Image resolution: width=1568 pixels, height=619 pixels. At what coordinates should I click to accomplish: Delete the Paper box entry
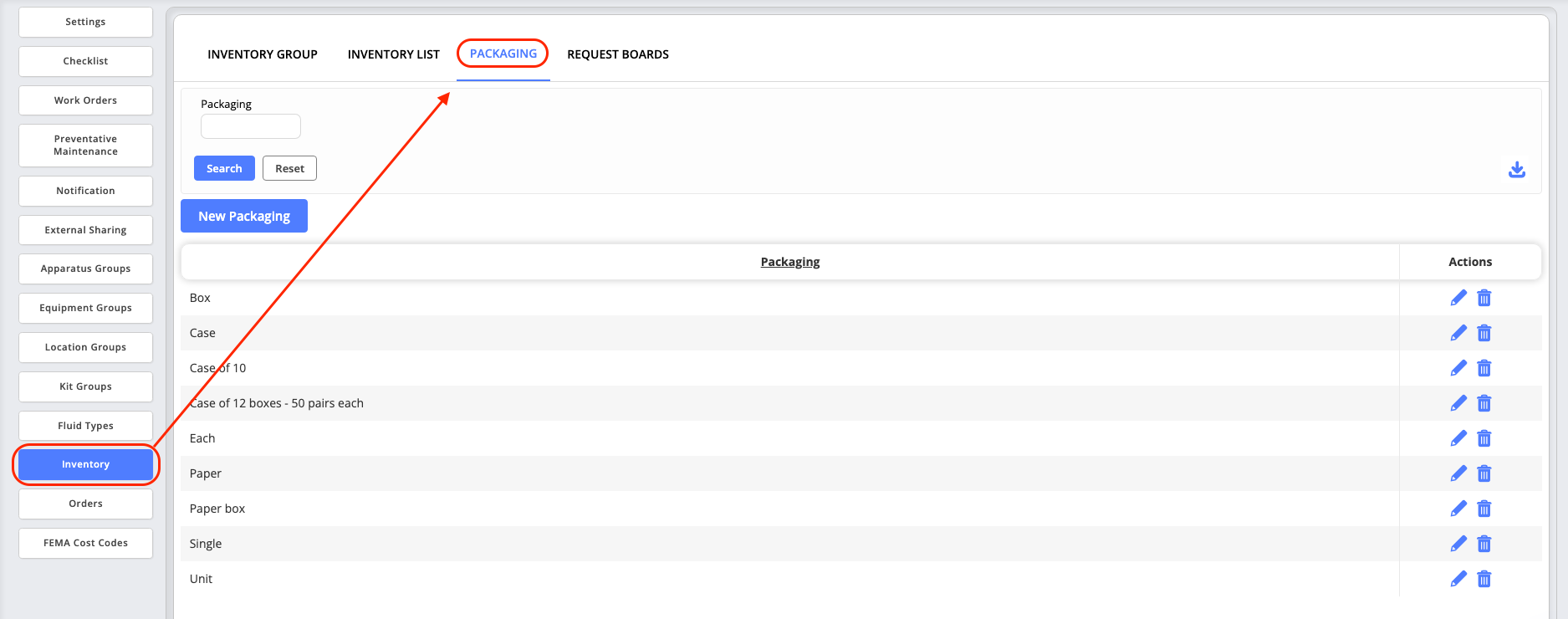click(1484, 509)
